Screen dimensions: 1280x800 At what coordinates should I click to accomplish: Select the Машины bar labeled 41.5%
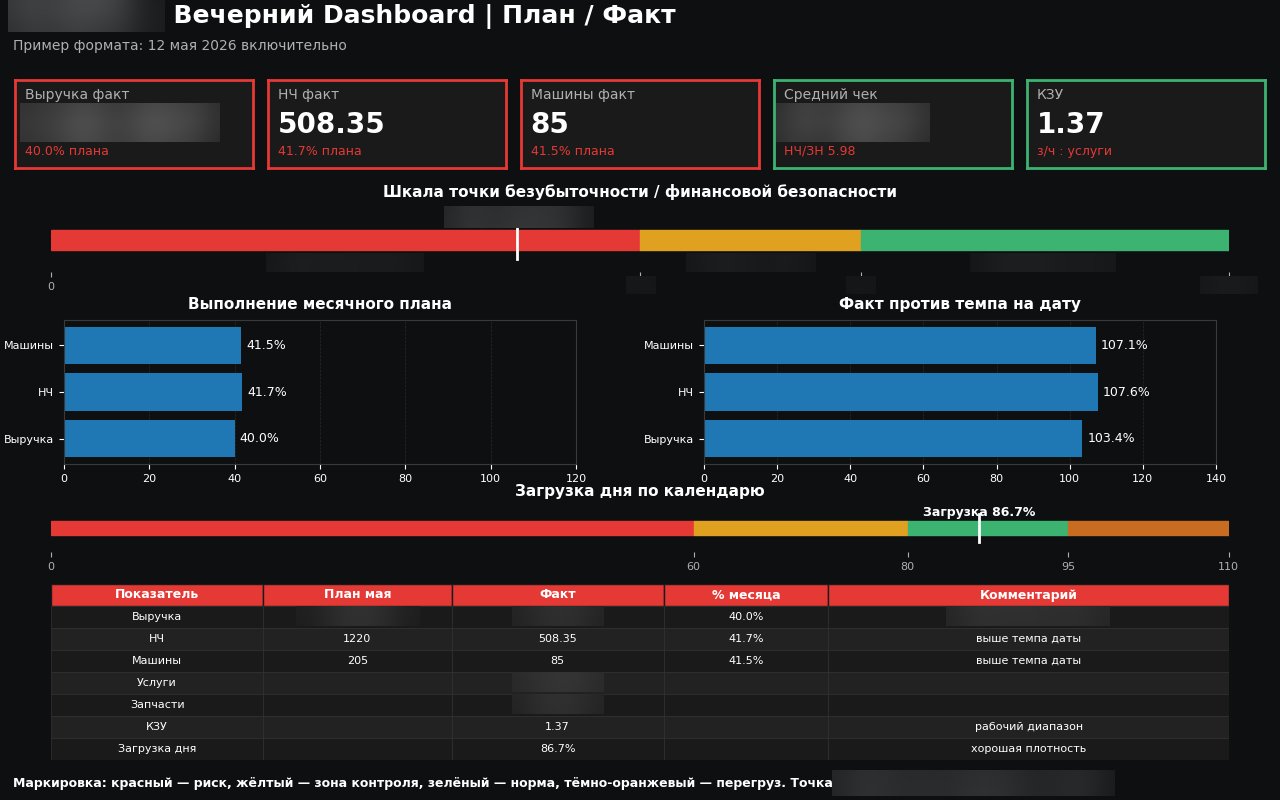[153, 345]
